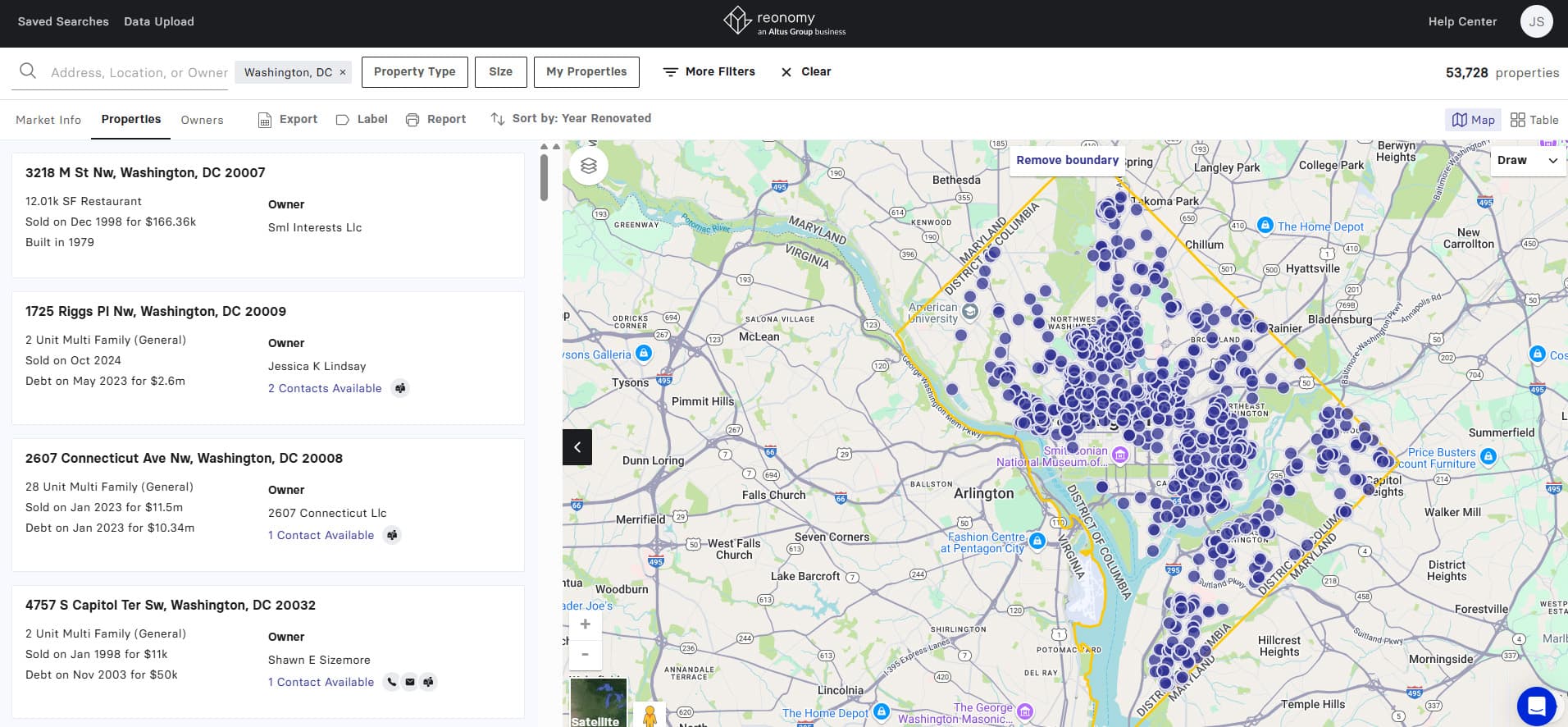Viewport: 1568px width, 727px height.
Task: Open the map layers icon
Action: tap(588, 166)
